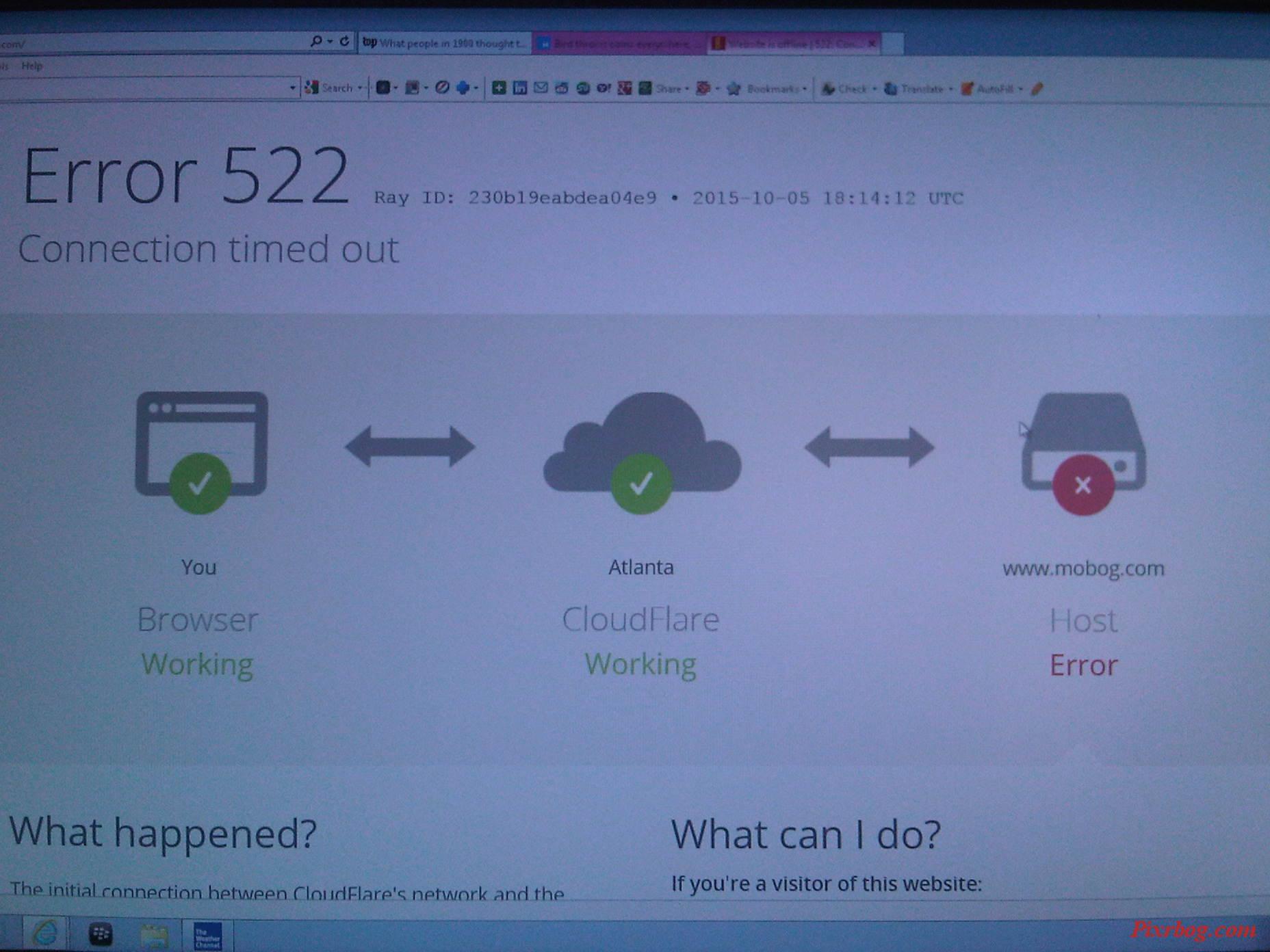The height and width of the screenshot is (952, 1270).
Task: Click the 'What can I do?' heading
Action: pos(806,834)
